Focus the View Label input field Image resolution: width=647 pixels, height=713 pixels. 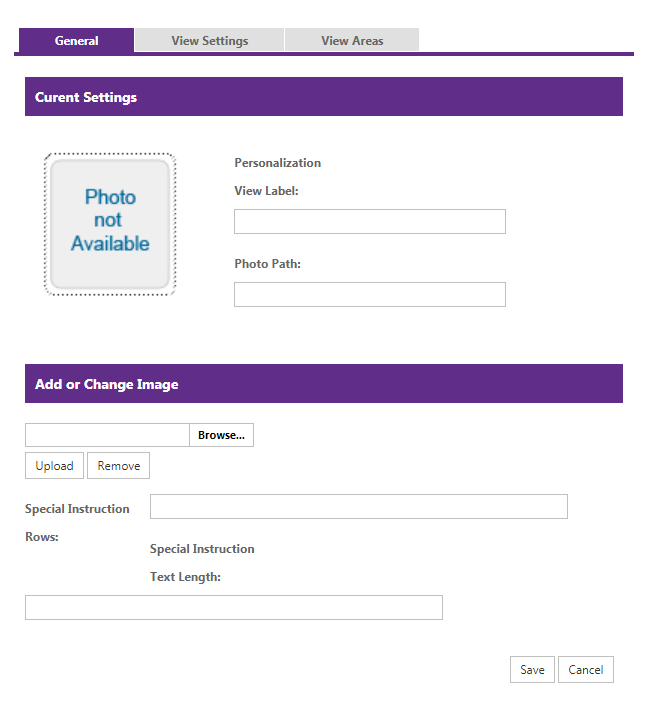tap(369, 222)
